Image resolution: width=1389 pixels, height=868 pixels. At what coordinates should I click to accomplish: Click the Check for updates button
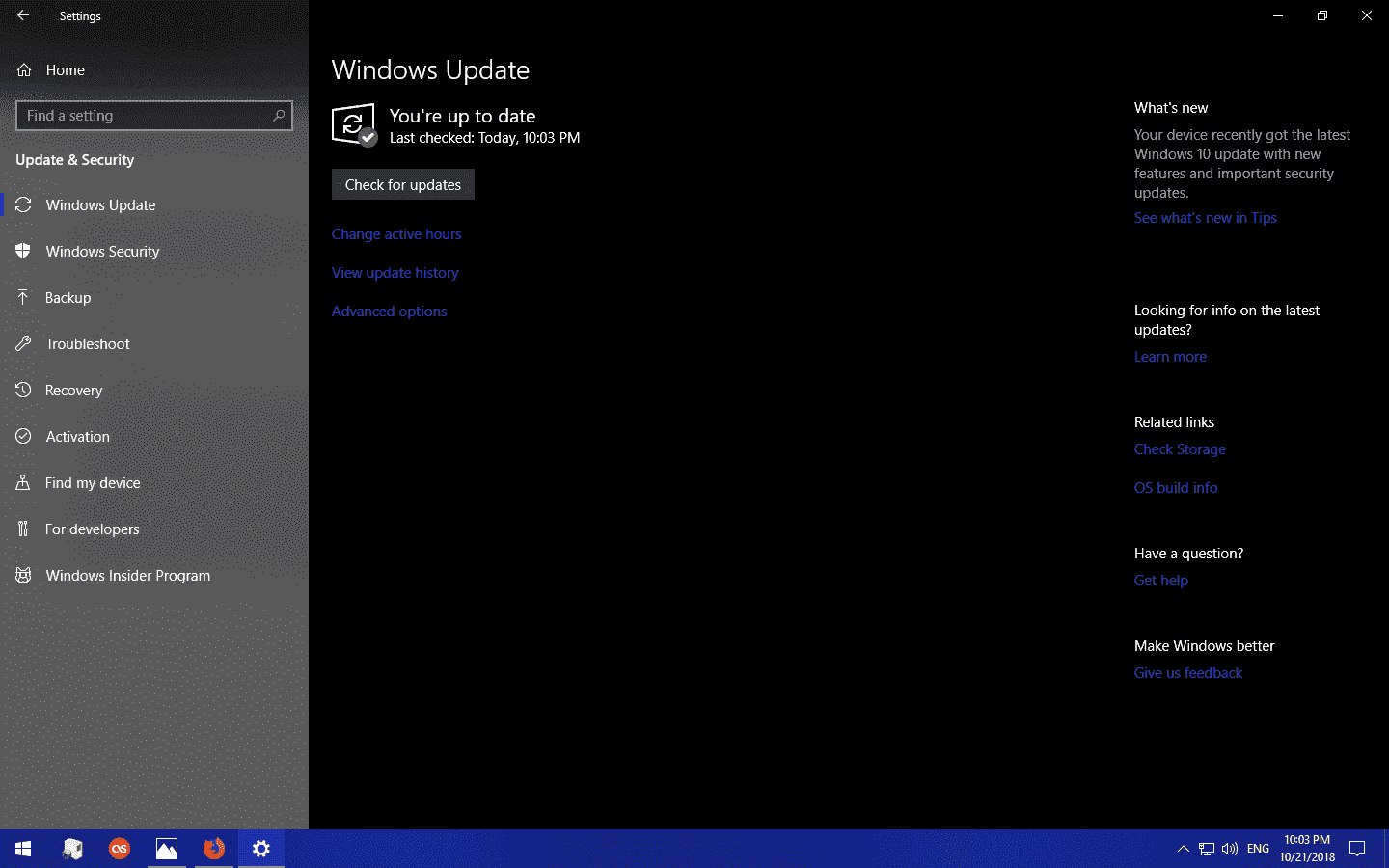coord(403,184)
